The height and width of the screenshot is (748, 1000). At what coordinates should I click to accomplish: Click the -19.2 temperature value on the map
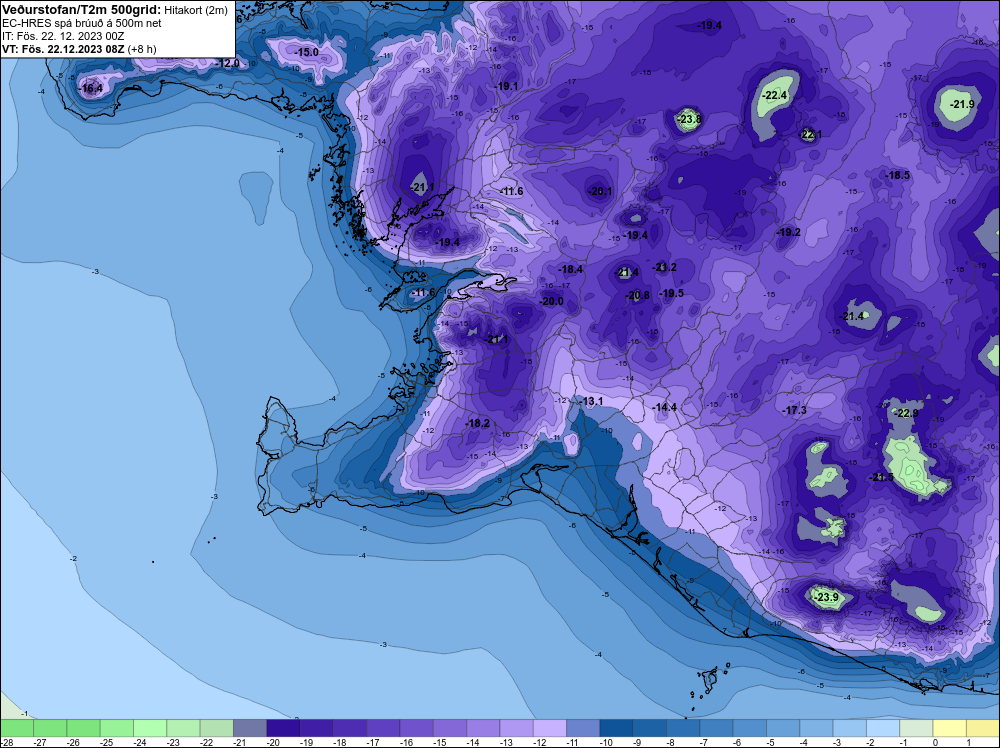click(x=788, y=233)
